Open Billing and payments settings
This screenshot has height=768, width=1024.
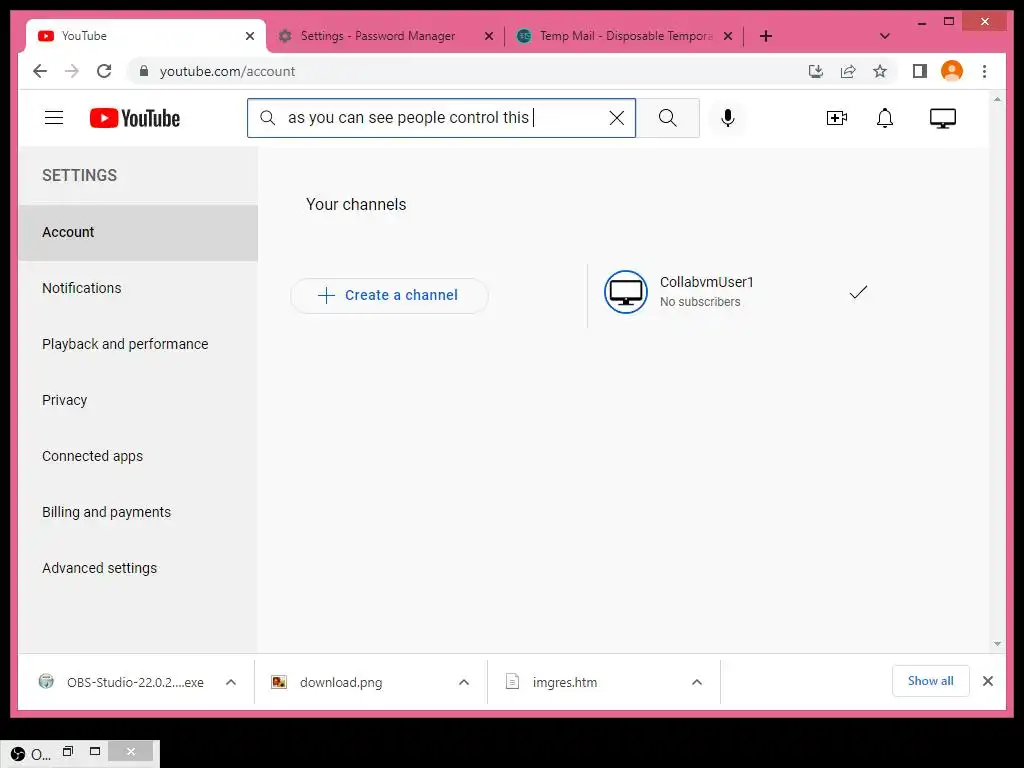coord(138,513)
